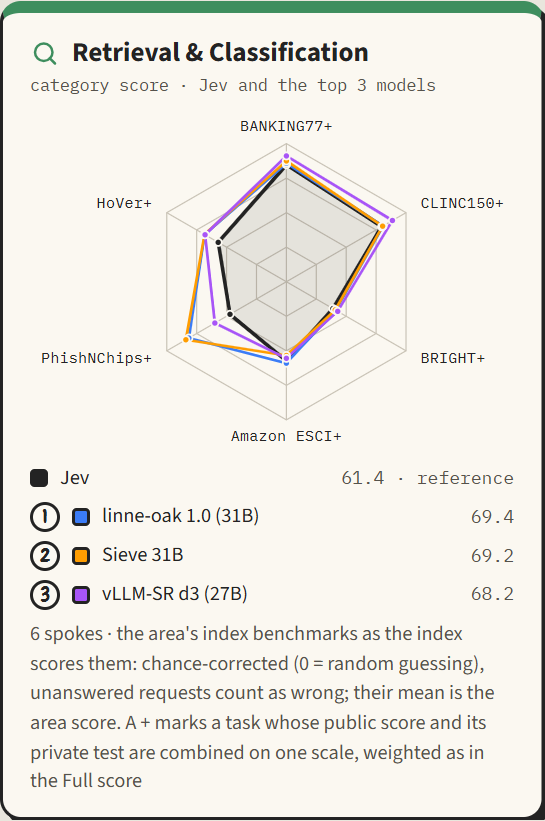The height and width of the screenshot is (821, 545).
Task: Click the Retrieval & Classification heading
Action: click(x=220, y=53)
